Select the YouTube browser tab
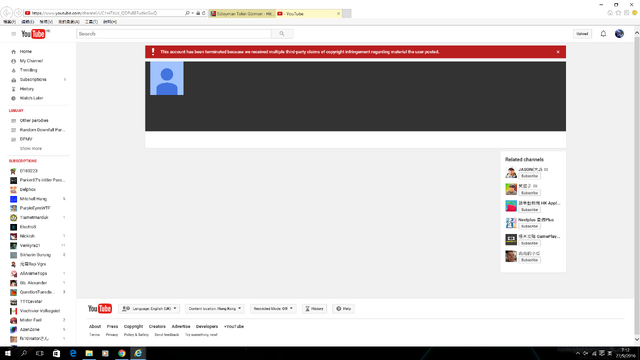The width and height of the screenshot is (640, 360). pos(306,13)
